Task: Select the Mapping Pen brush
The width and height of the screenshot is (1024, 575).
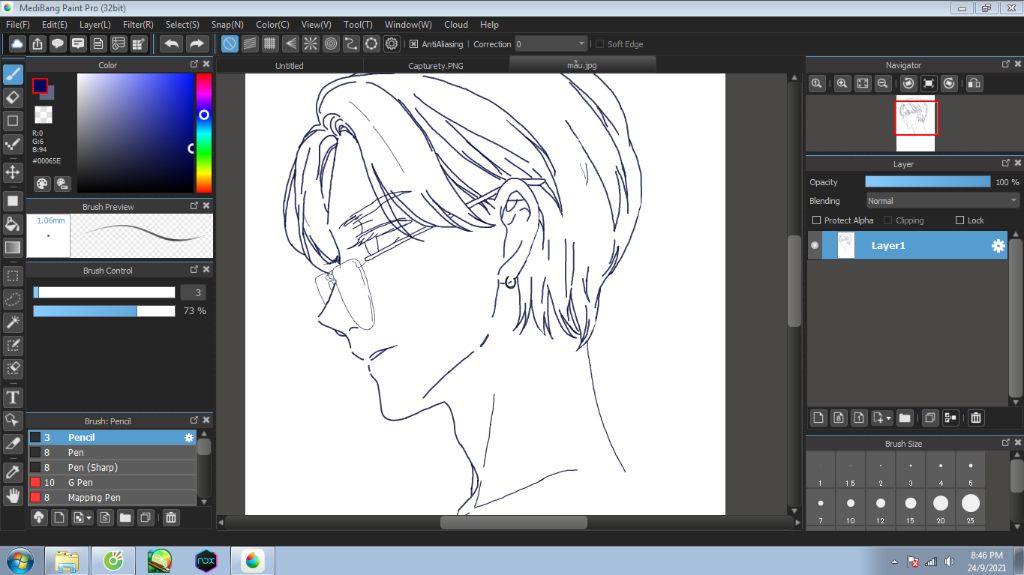Action: pyautogui.click(x=112, y=497)
